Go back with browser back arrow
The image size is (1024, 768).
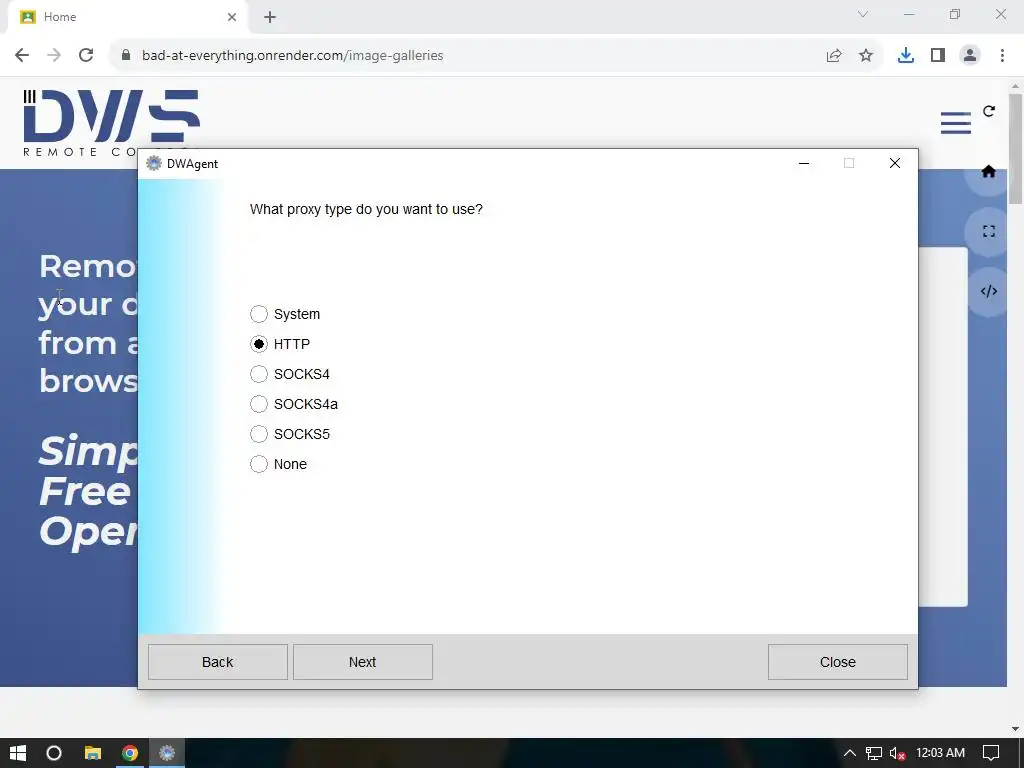(x=22, y=56)
